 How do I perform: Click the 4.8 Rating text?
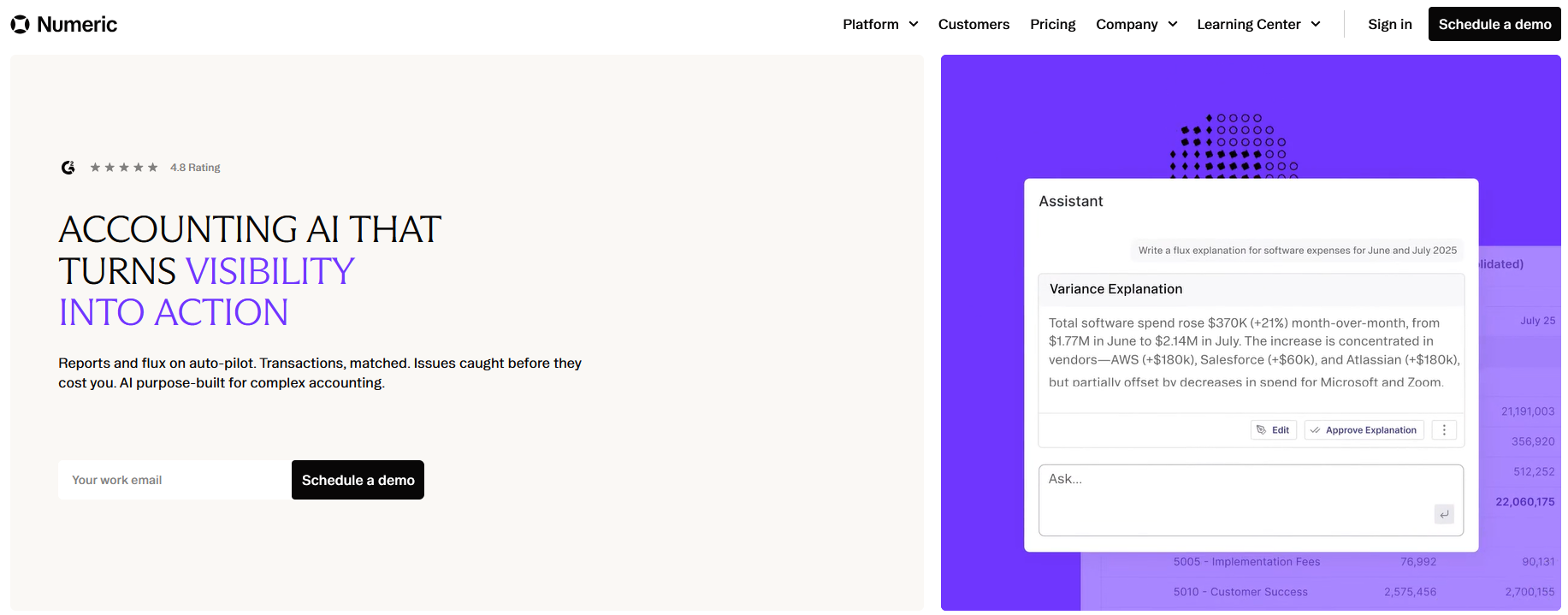click(x=195, y=168)
